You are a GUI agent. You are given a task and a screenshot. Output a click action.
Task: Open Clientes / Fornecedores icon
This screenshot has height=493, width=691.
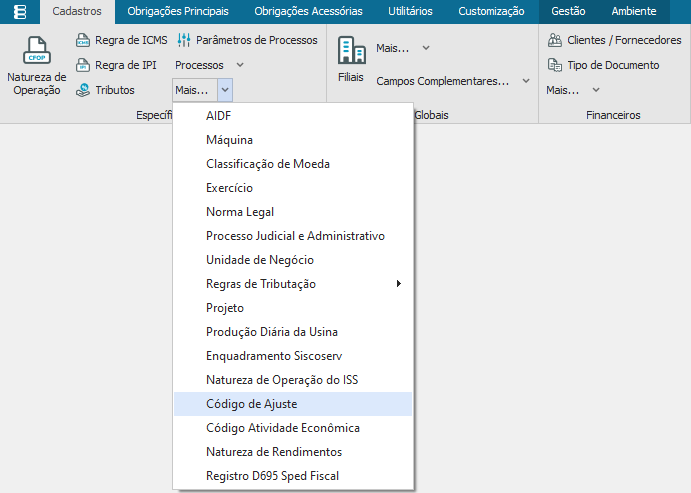[x=554, y=41]
